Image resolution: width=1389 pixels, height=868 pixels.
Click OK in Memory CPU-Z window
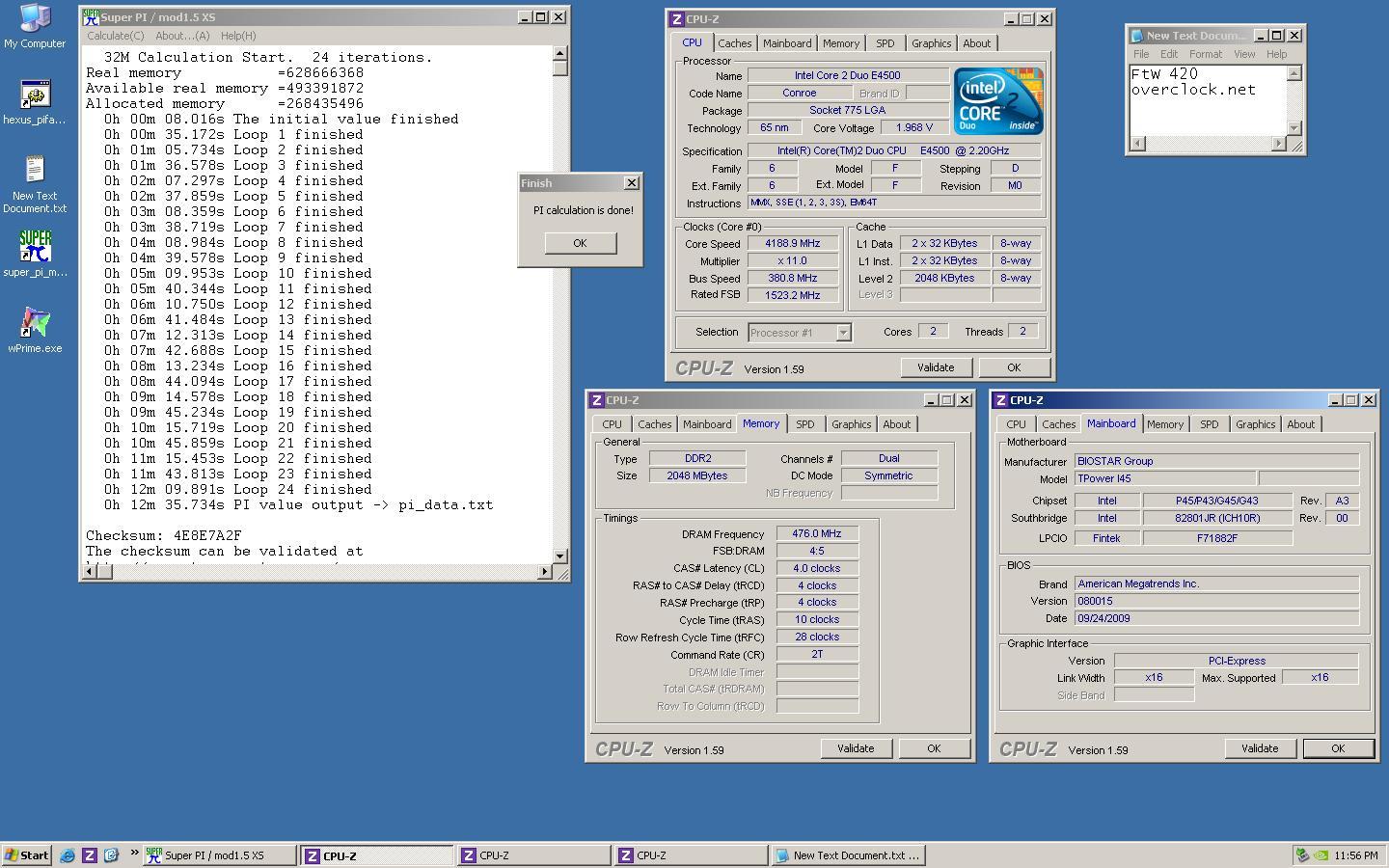coord(934,748)
